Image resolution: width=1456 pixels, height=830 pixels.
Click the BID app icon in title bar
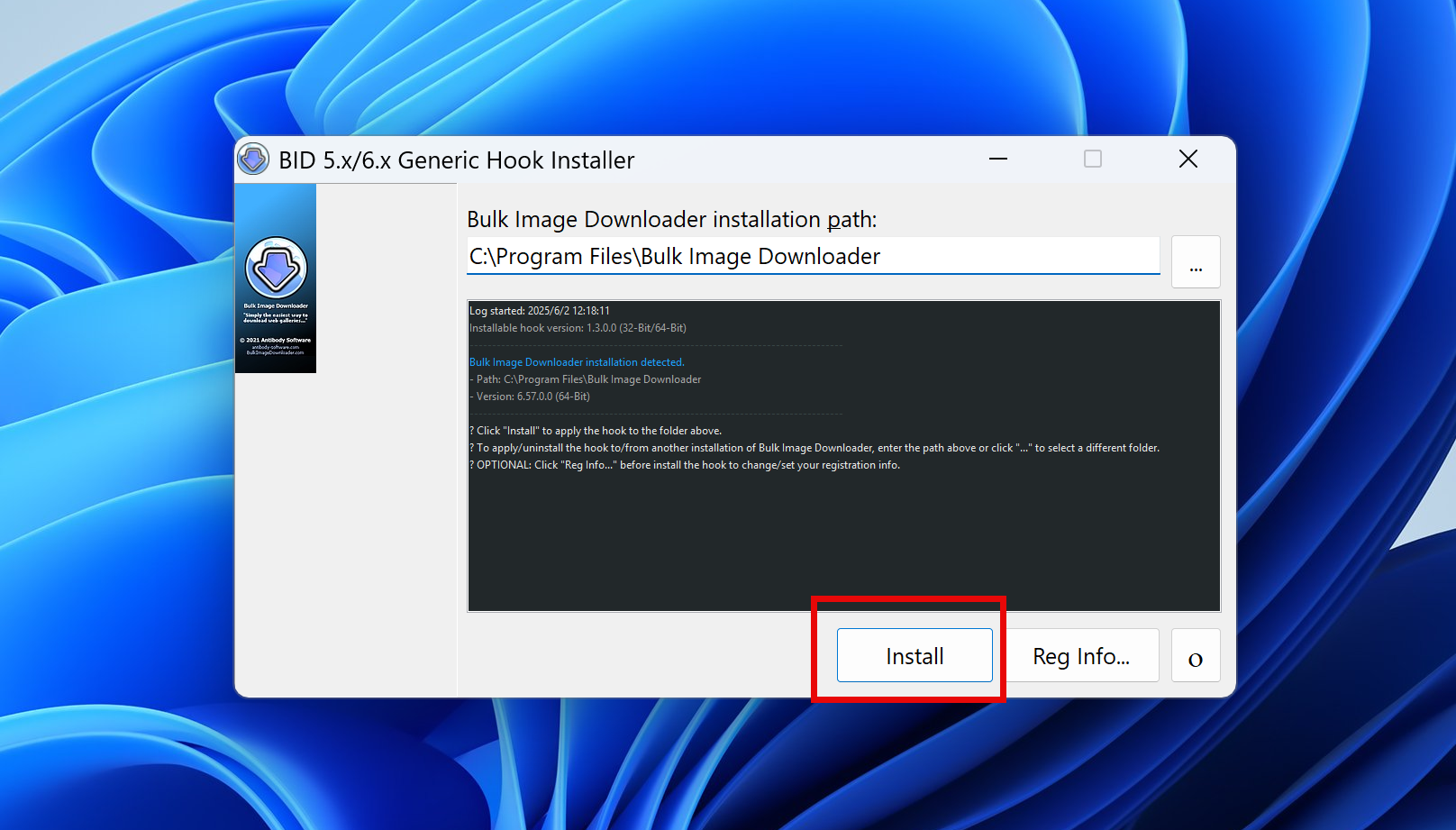pos(253,160)
